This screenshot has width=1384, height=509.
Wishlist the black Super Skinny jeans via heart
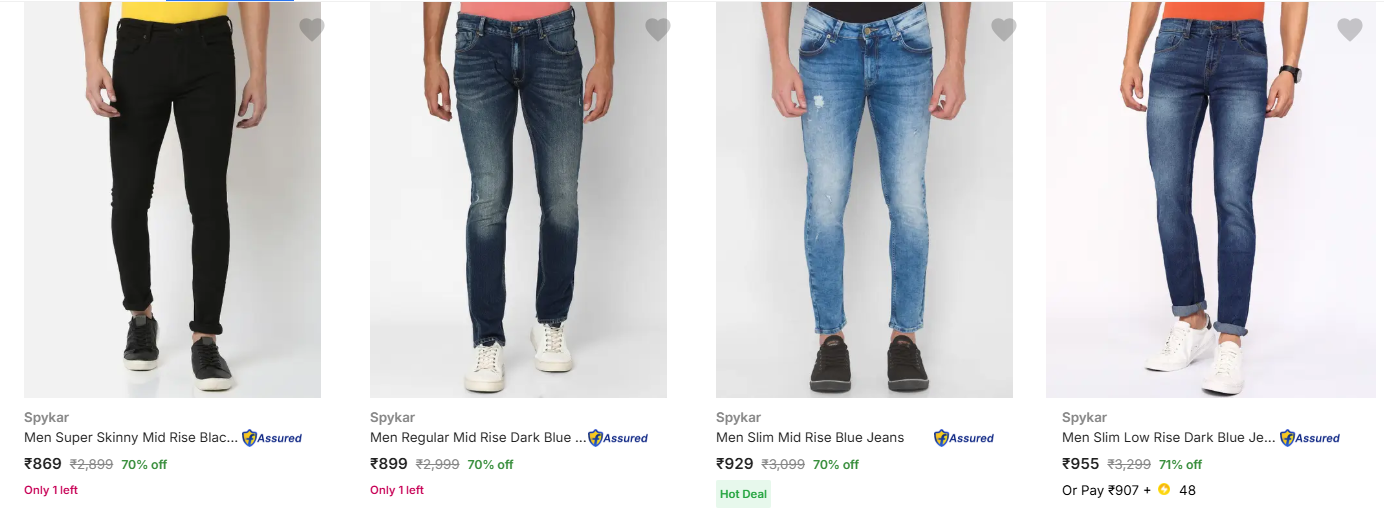(x=312, y=30)
